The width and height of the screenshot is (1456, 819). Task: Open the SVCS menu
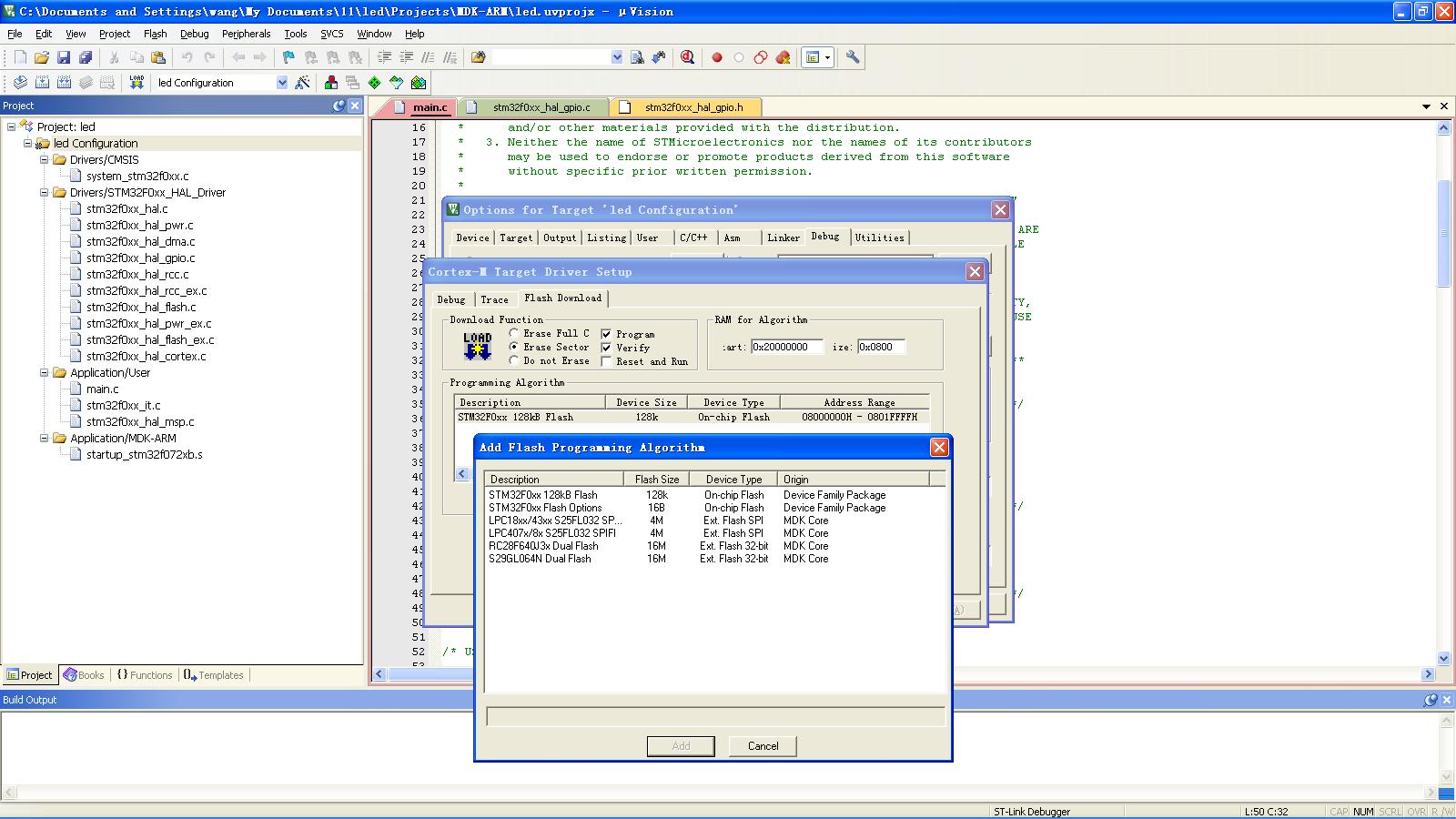click(332, 34)
